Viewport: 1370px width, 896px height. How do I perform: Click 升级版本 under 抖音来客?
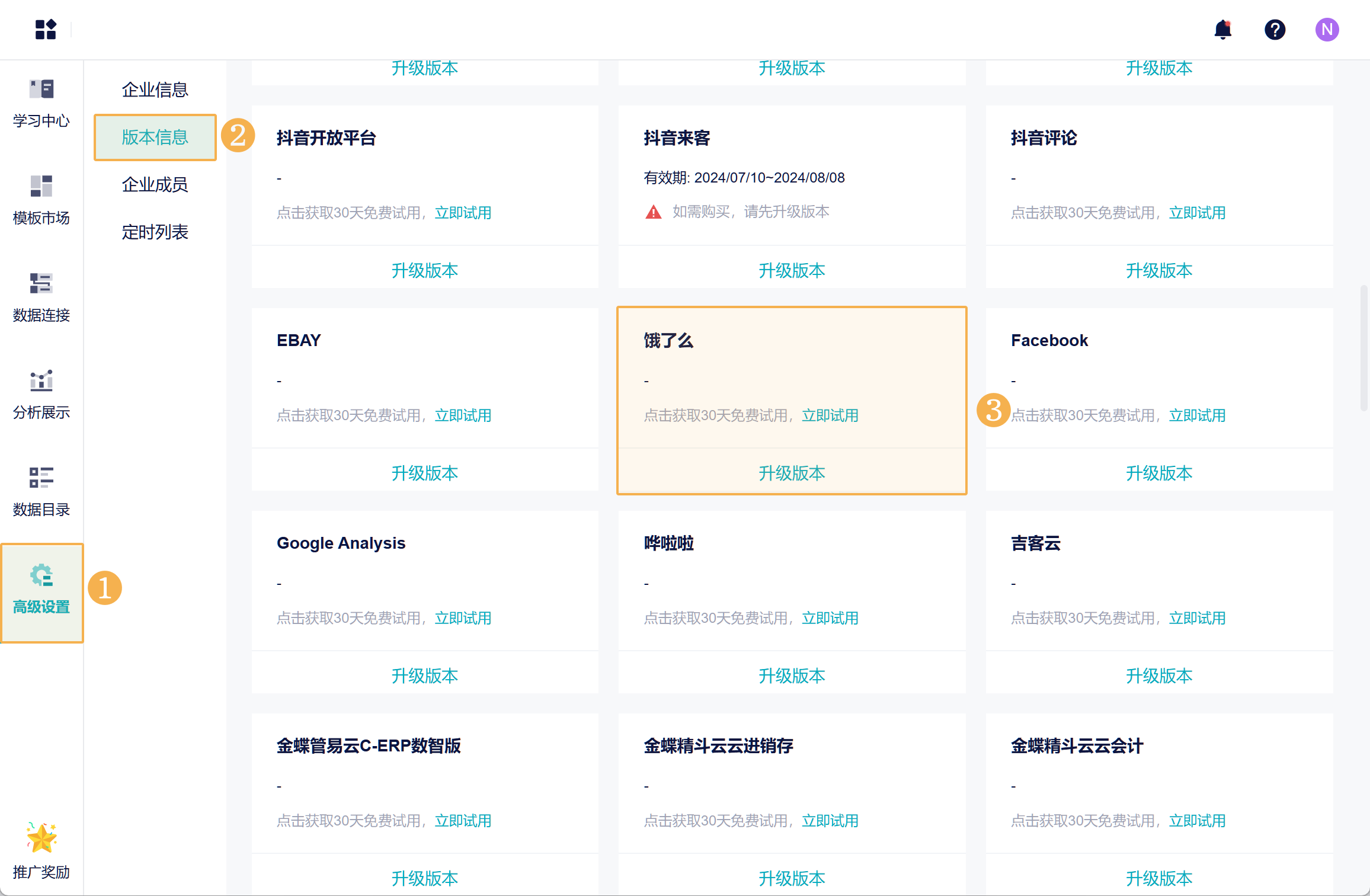[x=792, y=270]
